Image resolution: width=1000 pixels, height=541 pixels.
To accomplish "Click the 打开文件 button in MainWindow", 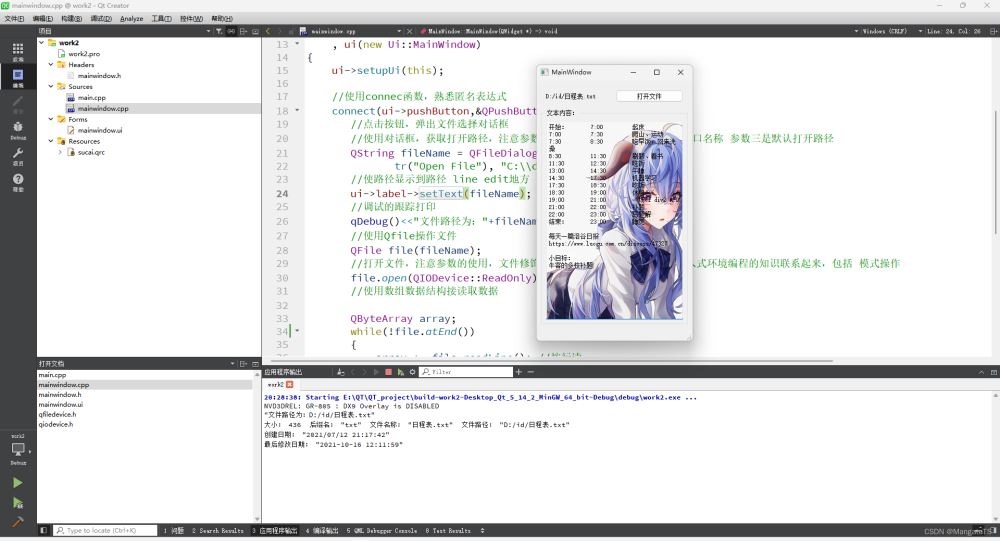I will click(649, 96).
